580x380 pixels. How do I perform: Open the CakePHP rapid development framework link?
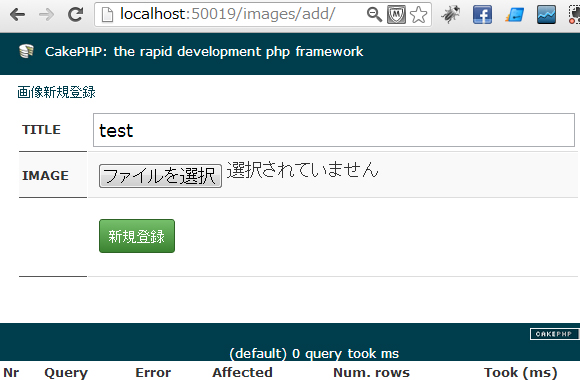(x=204, y=51)
